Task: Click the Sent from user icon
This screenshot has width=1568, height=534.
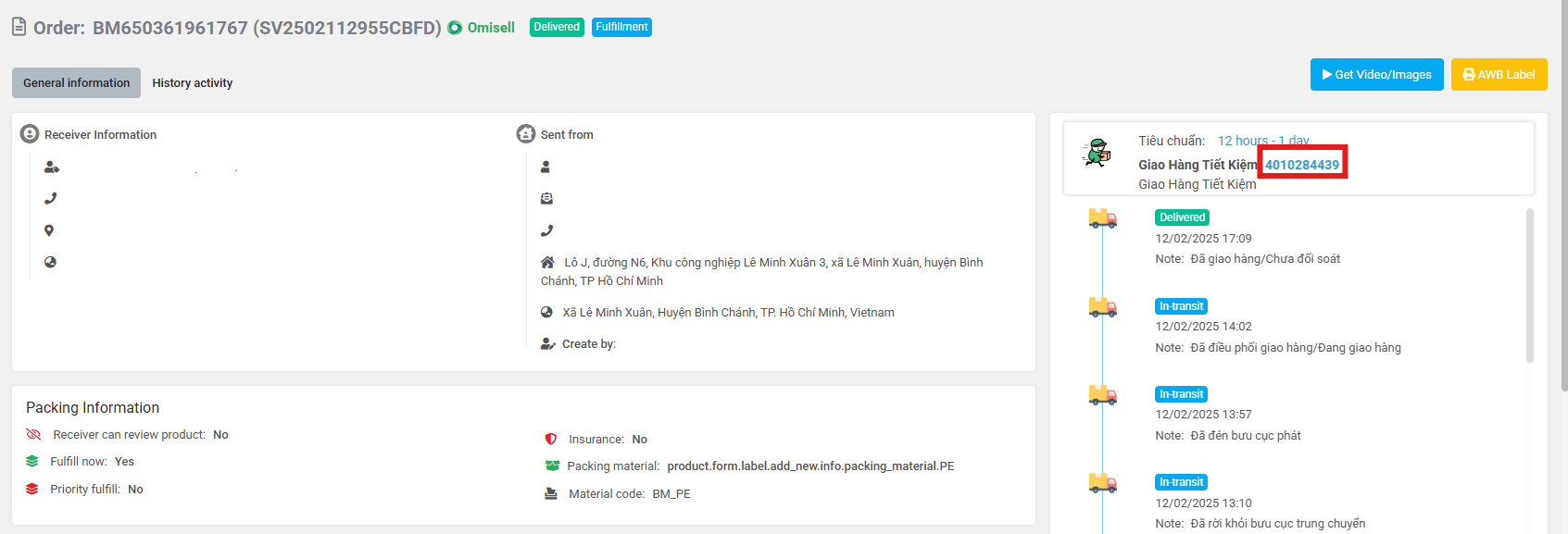Action: pos(526,134)
